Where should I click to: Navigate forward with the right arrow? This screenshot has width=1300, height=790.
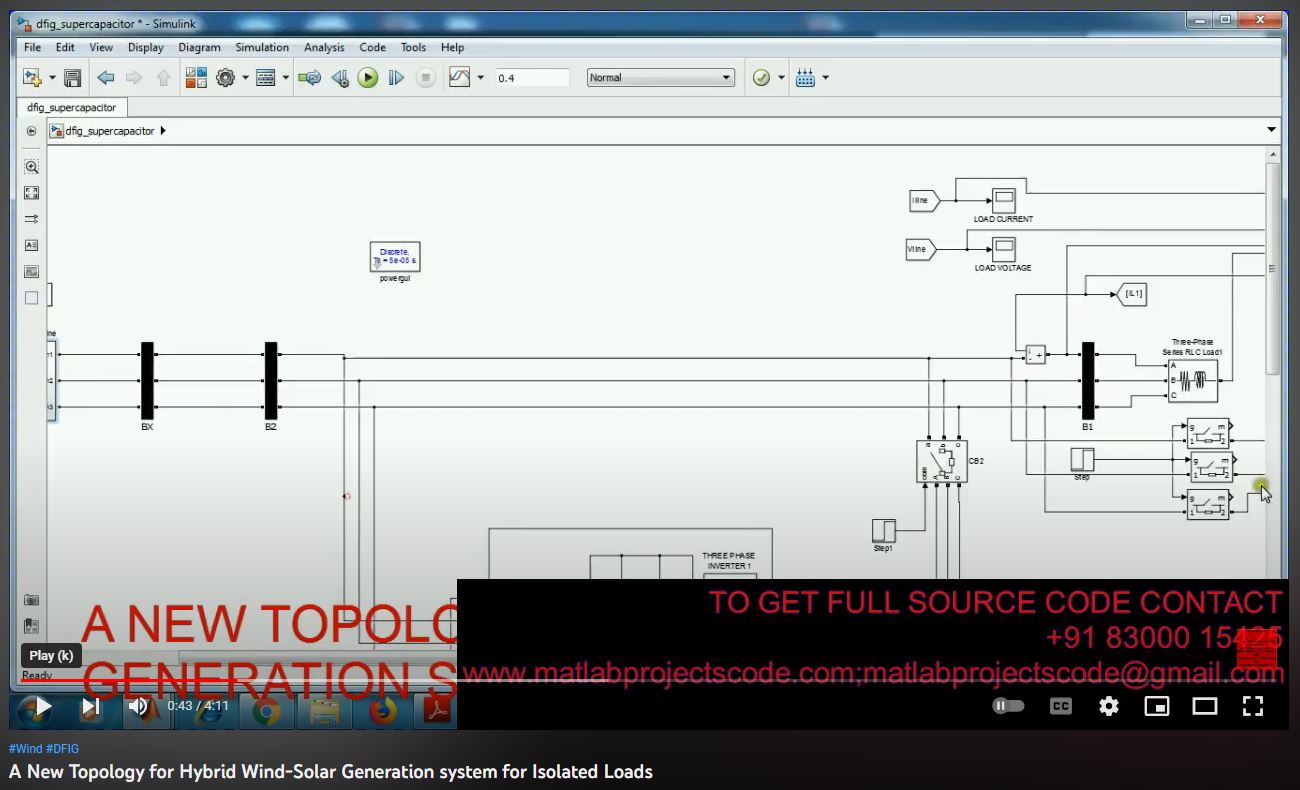pos(134,78)
